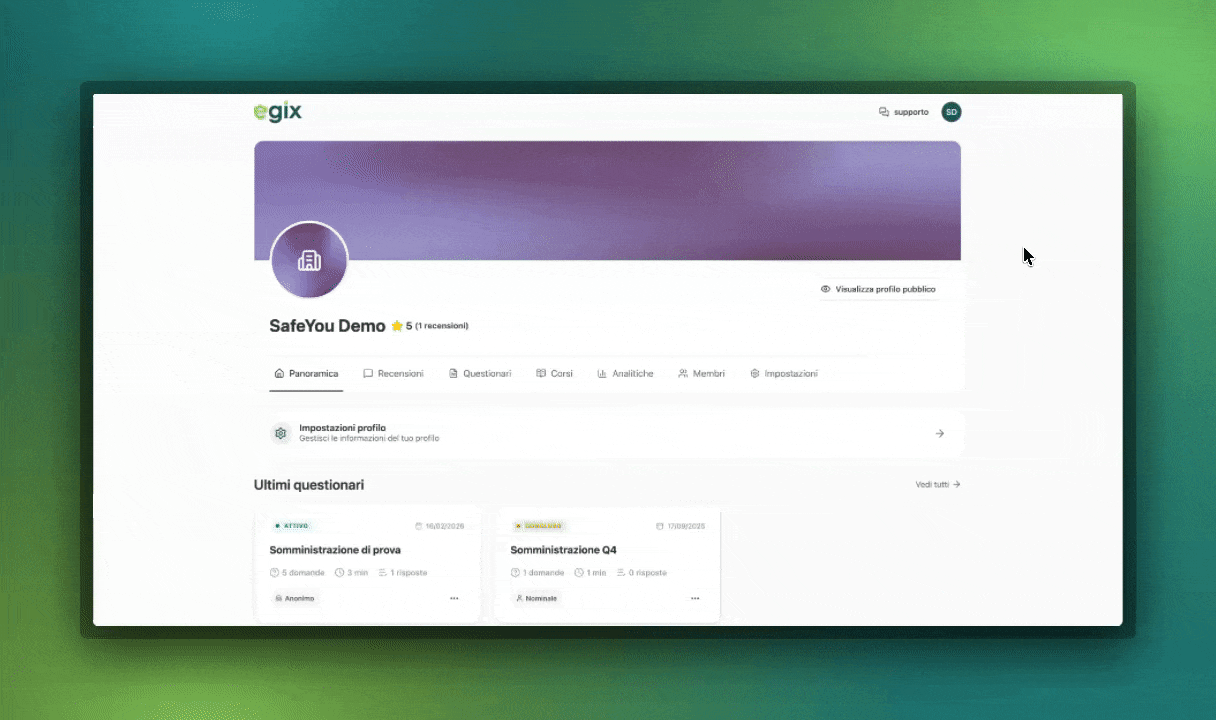
Task: Open the supporto chat link
Action: click(903, 112)
